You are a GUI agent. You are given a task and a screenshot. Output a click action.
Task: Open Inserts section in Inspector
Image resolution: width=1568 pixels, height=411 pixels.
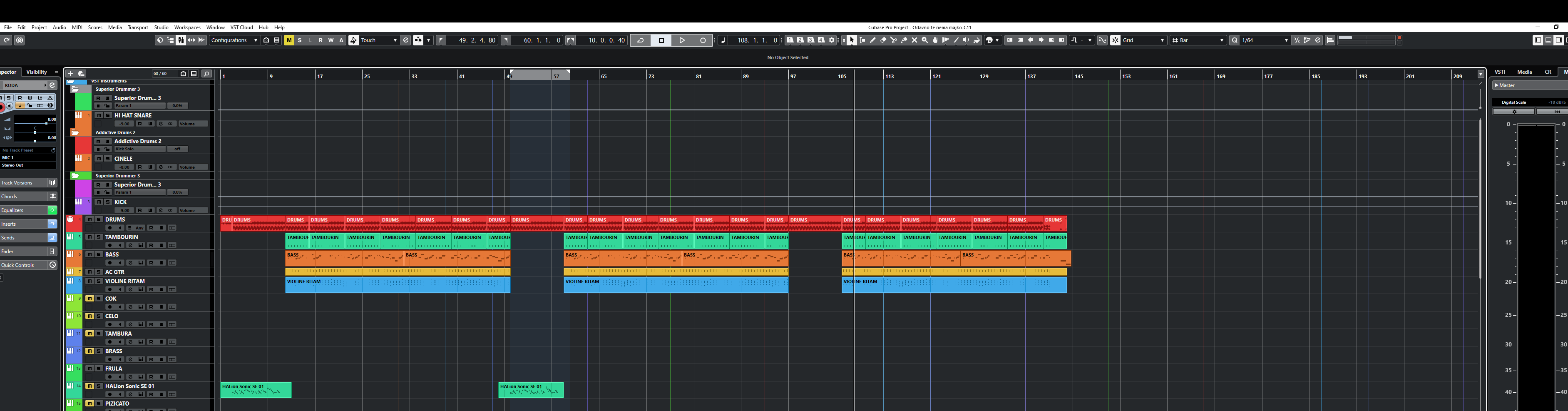29,224
